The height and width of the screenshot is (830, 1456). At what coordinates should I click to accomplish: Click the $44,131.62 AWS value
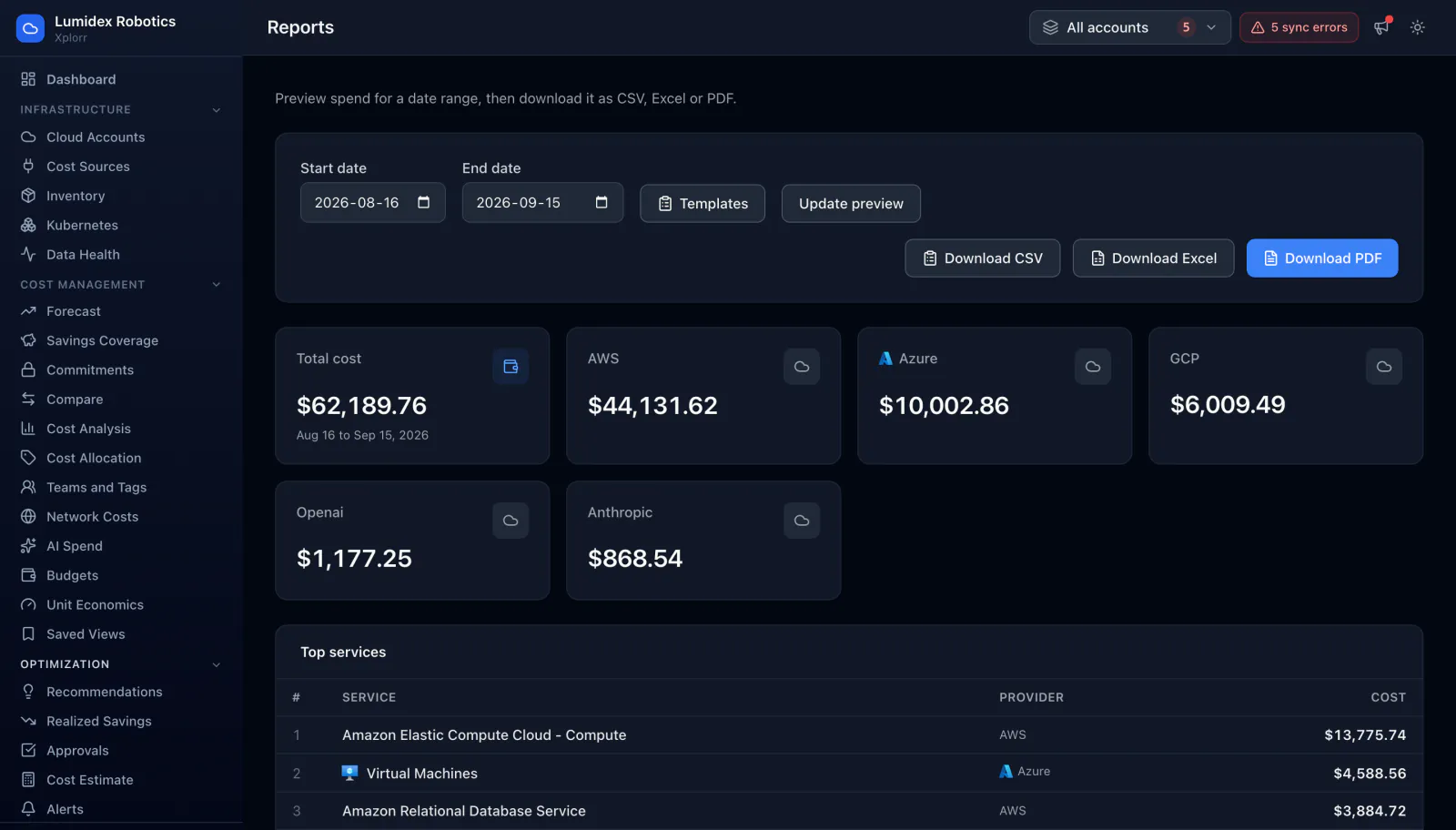click(x=652, y=406)
